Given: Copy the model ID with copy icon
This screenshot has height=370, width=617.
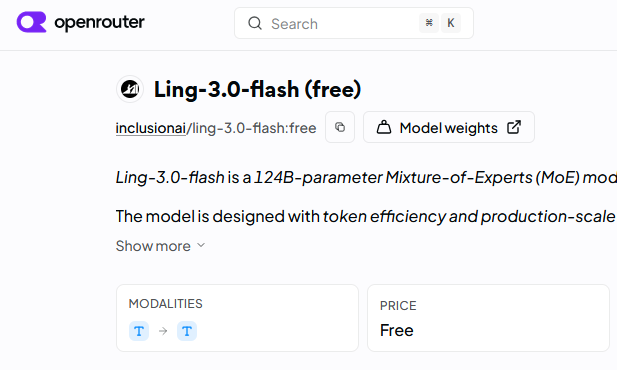Looking at the screenshot, I should tap(340, 127).
